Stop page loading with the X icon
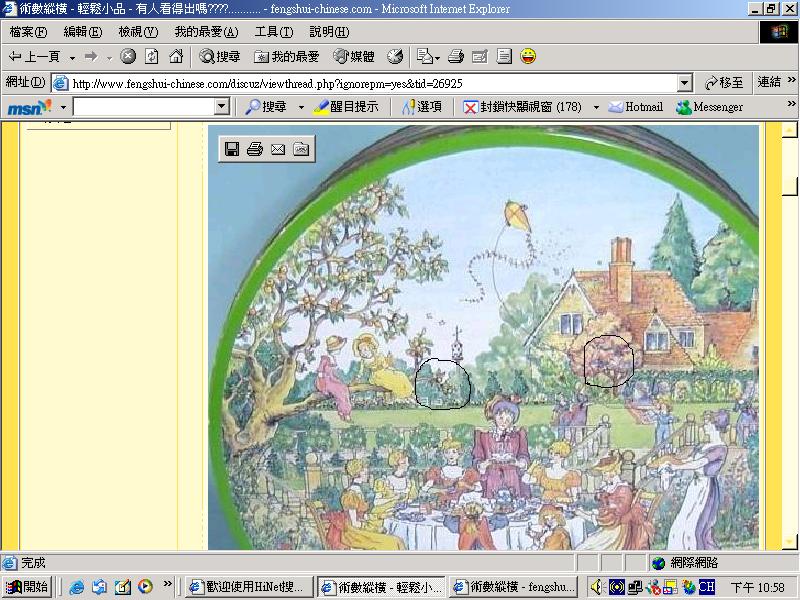The width and height of the screenshot is (800, 600). 128,56
